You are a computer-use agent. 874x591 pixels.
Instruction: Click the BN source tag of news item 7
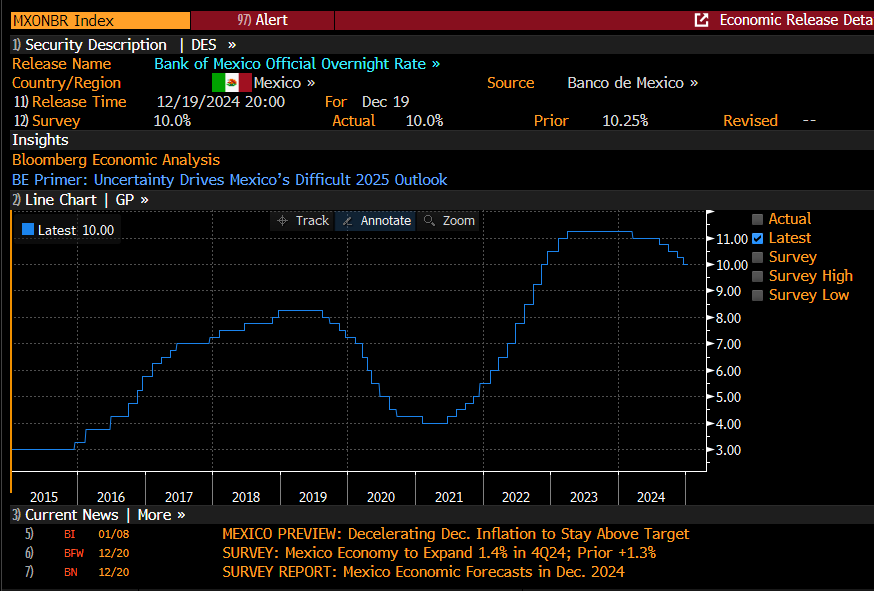71,572
